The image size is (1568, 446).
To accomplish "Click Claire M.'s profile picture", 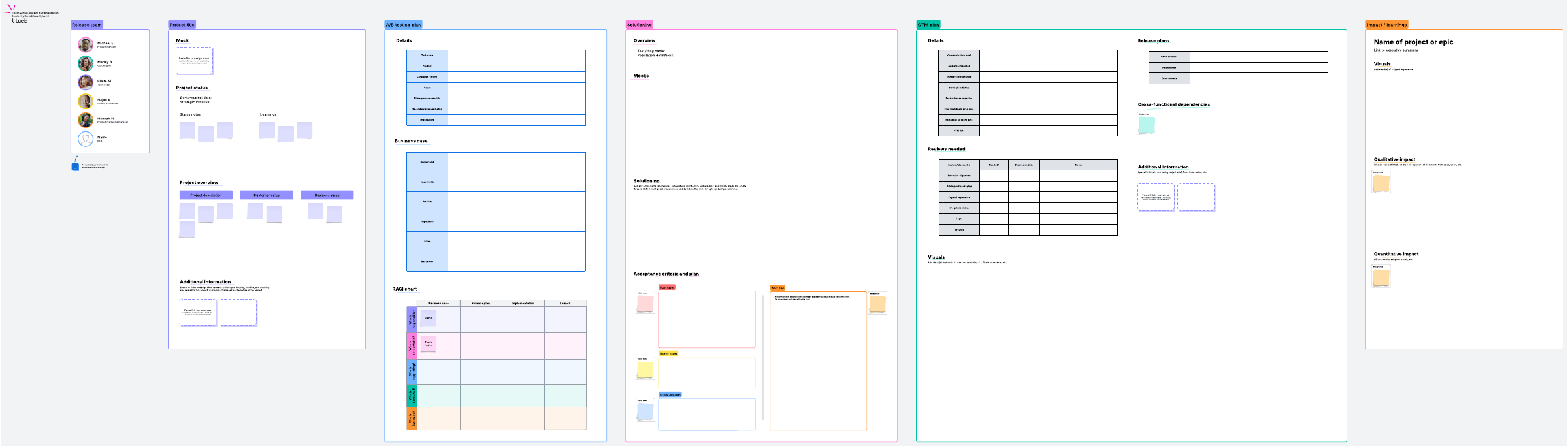I will [86, 82].
